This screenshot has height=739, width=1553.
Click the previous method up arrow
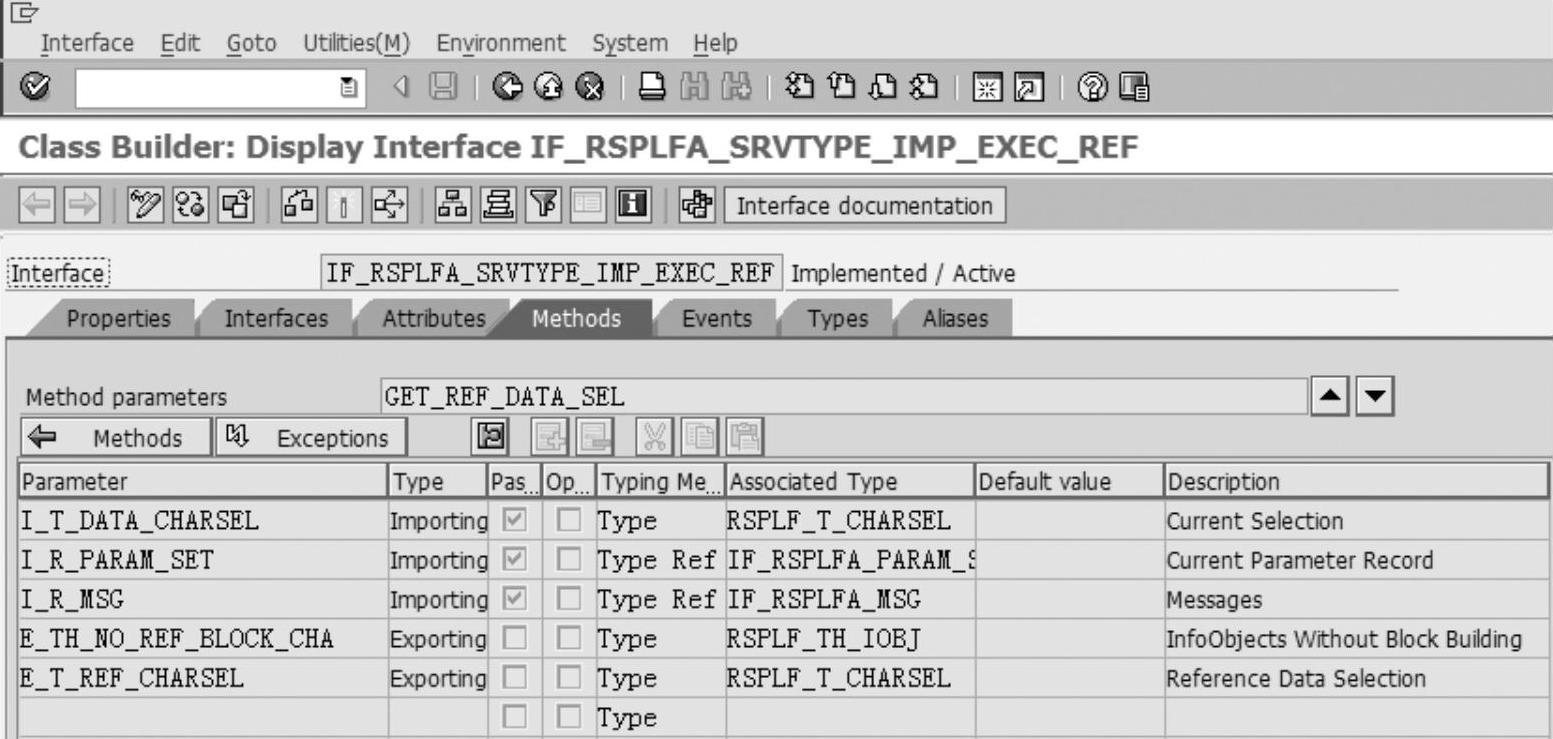pyautogui.click(x=1330, y=396)
